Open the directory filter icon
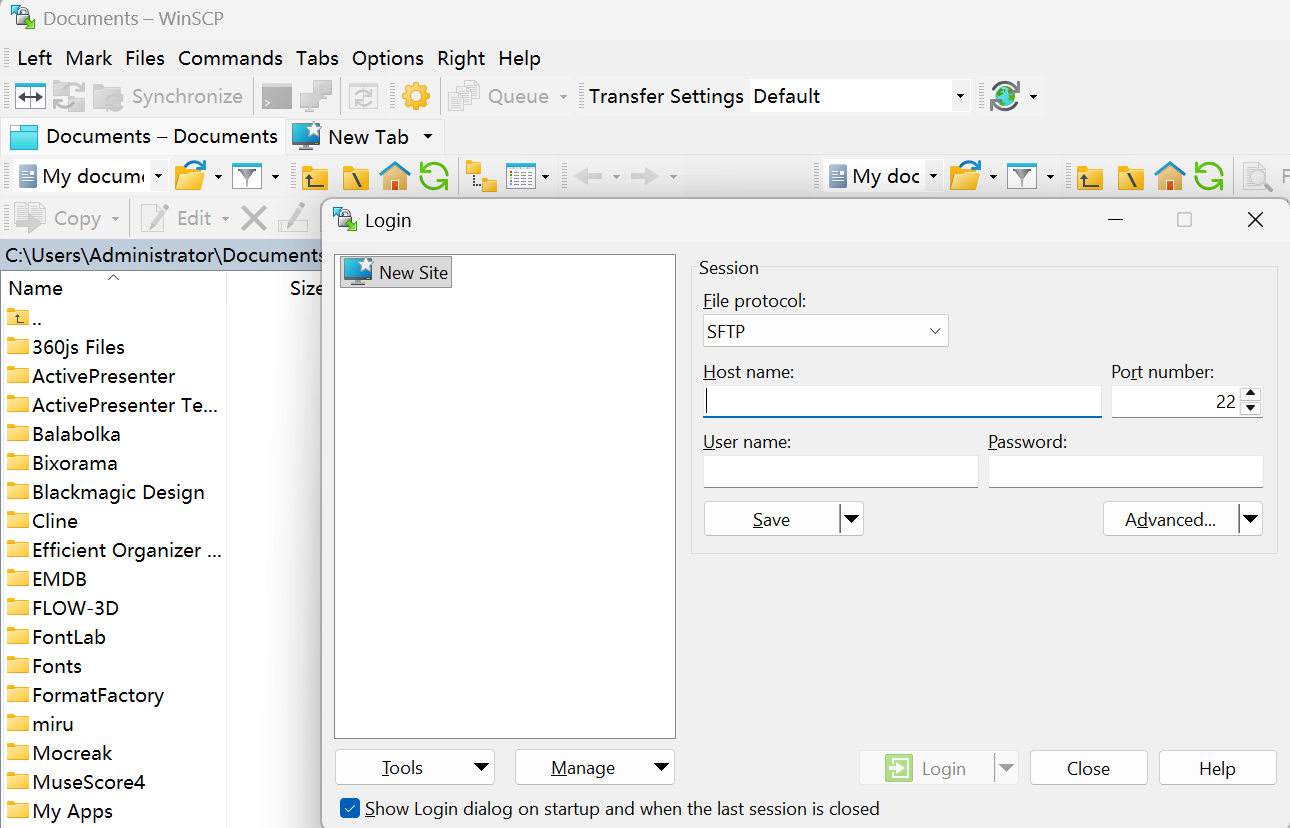 tap(246, 176)
